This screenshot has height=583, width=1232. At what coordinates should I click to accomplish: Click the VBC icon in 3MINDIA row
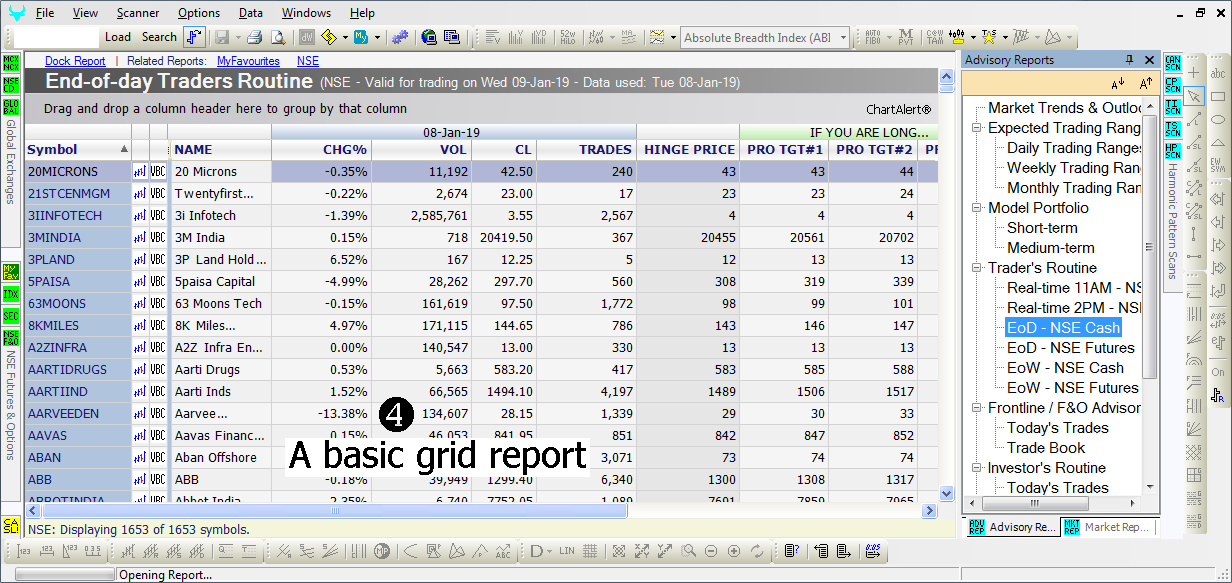click(158, 238)
